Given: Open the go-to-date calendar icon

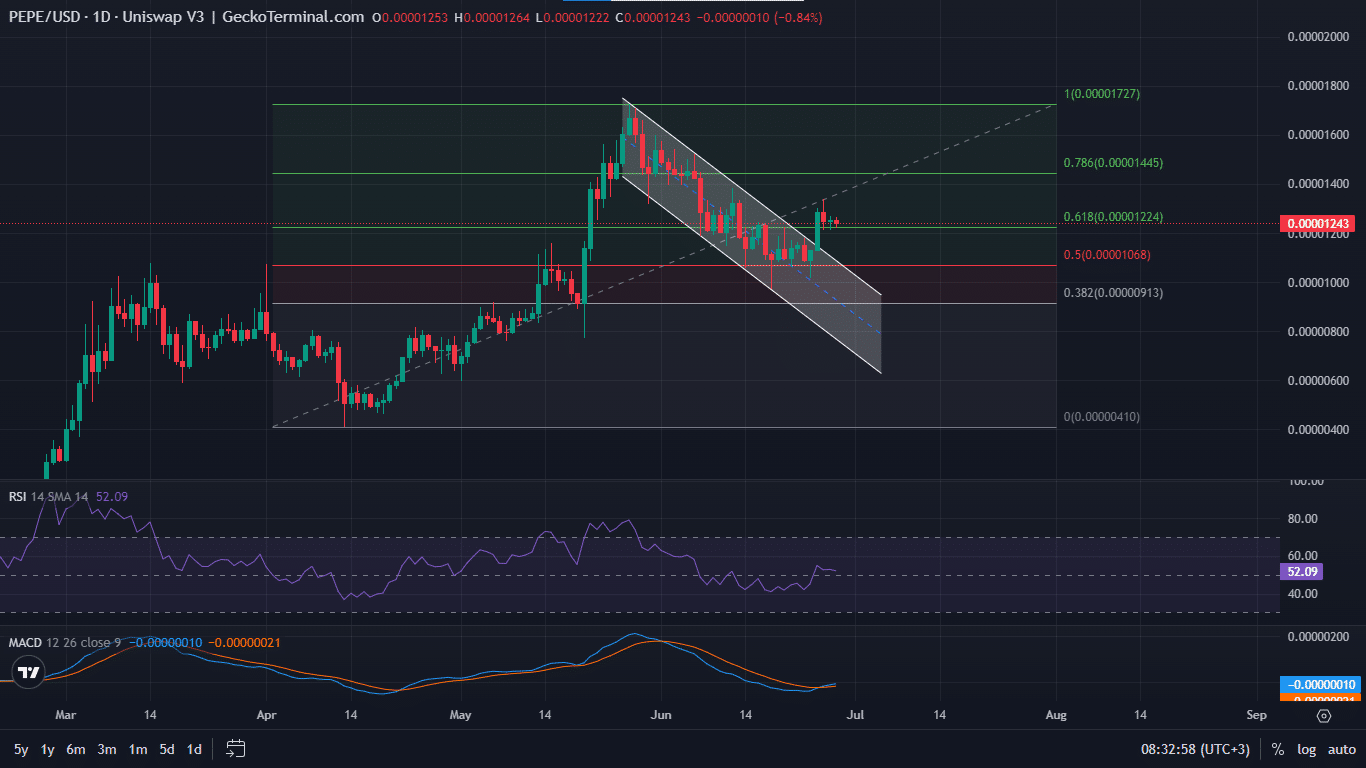Looking at the screenshot, I should pyautogui.click(x=236, y=748).
